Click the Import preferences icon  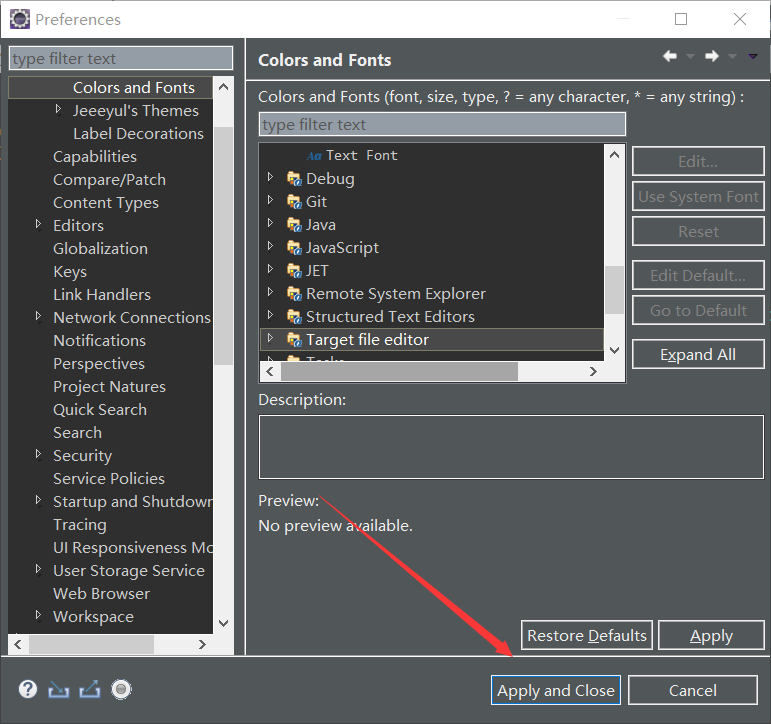59,690
